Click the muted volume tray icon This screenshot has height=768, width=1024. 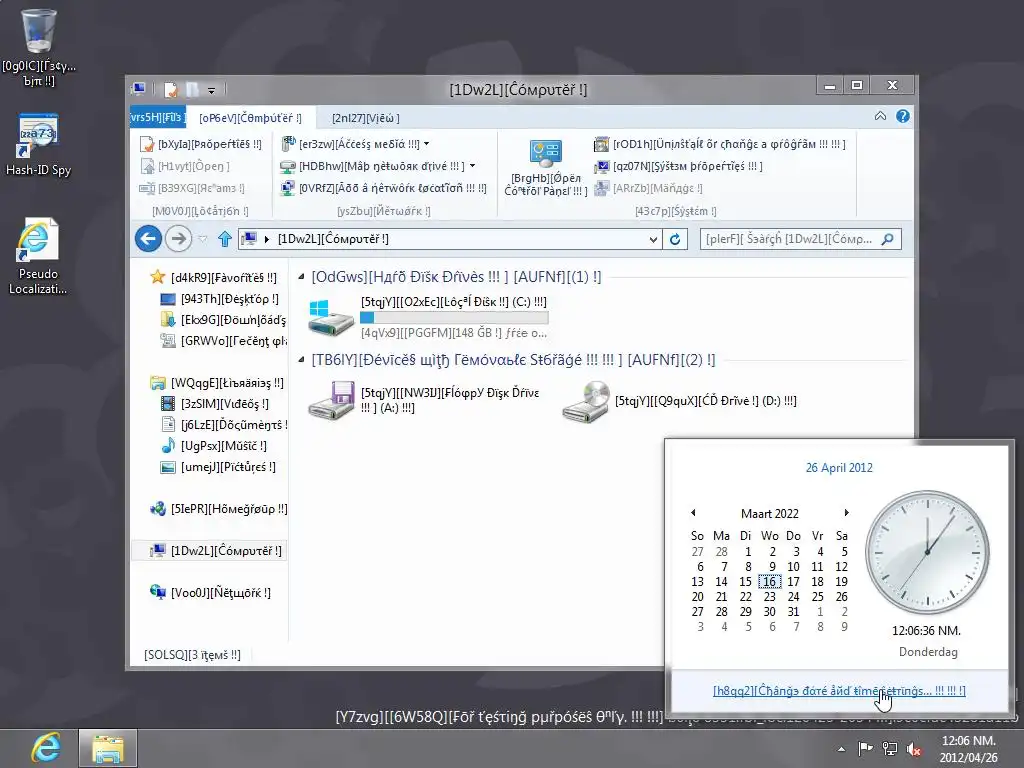click(914, 749)
